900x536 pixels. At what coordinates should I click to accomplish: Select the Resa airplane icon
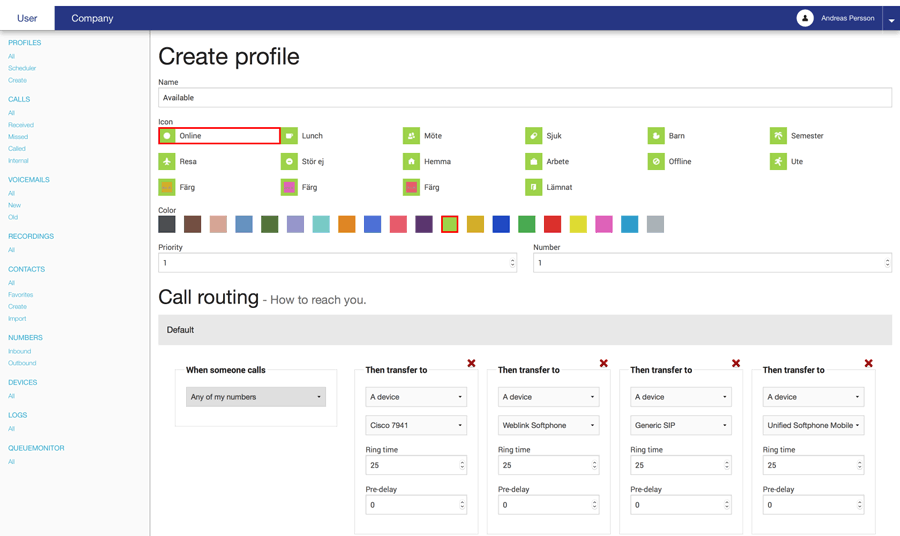click(167, 161)
